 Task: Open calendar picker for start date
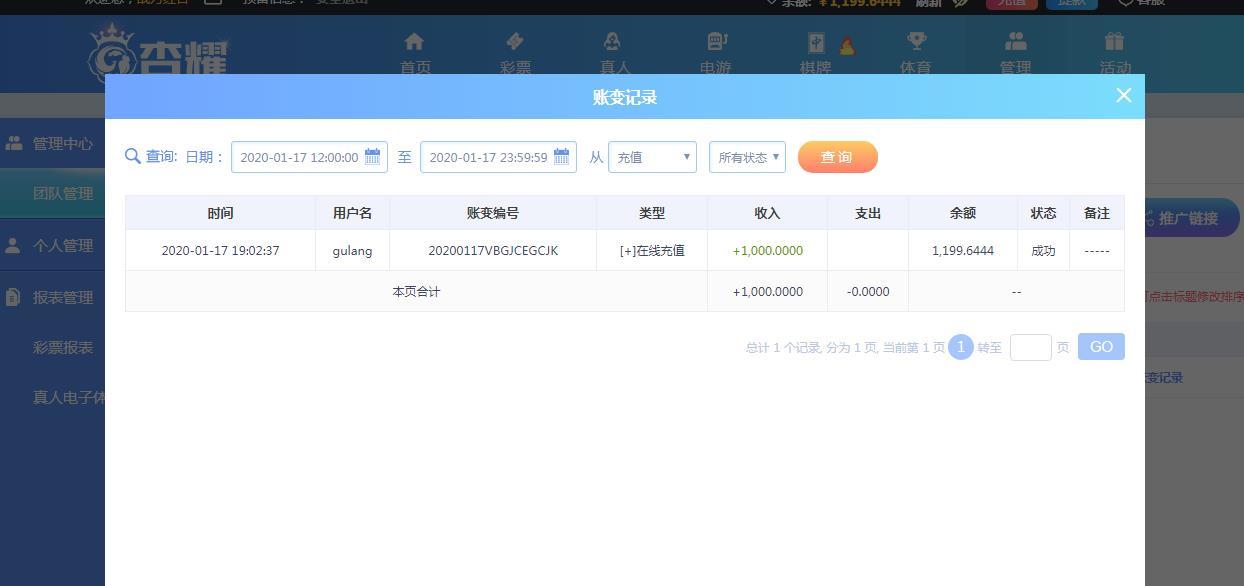[372, 157]
